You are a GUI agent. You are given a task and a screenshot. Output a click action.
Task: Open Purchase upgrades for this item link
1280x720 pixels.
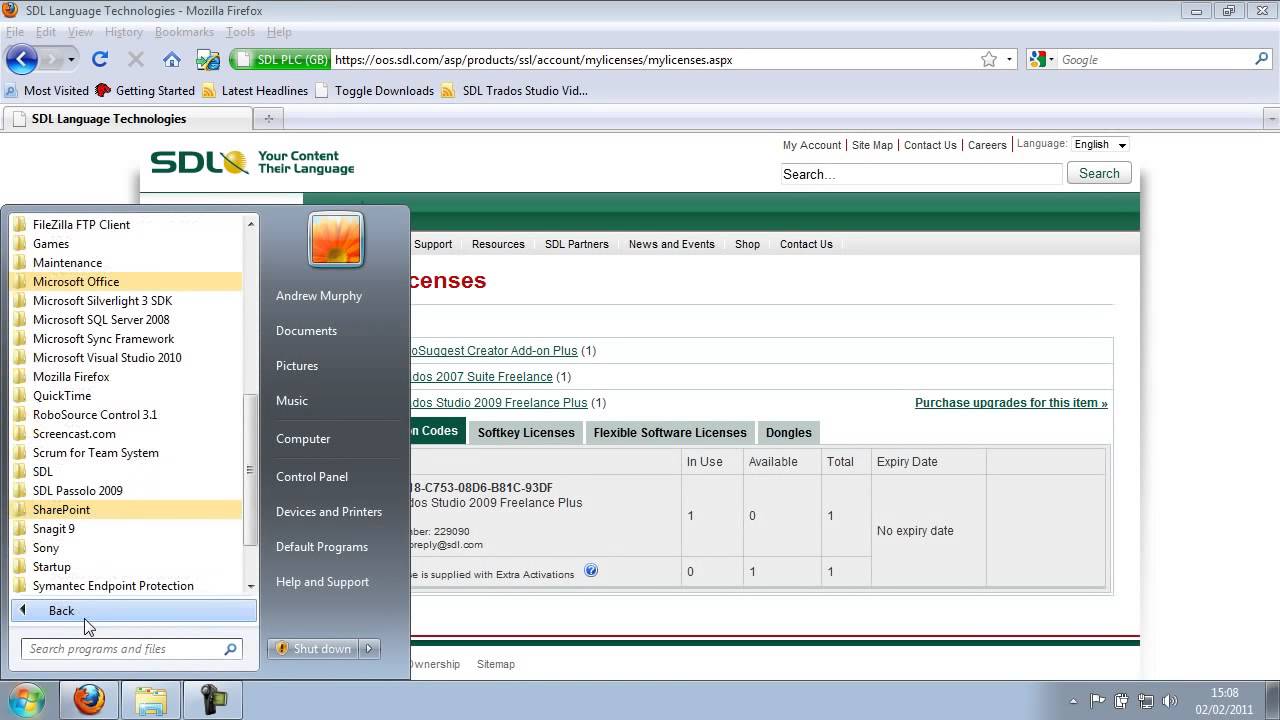[1011, 403]
